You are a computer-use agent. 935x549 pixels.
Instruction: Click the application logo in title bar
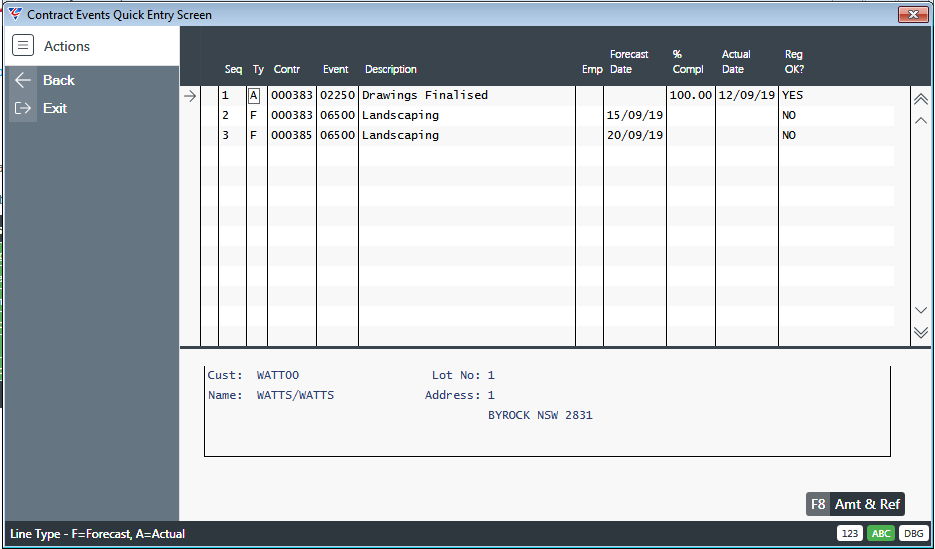coord(16,14)
